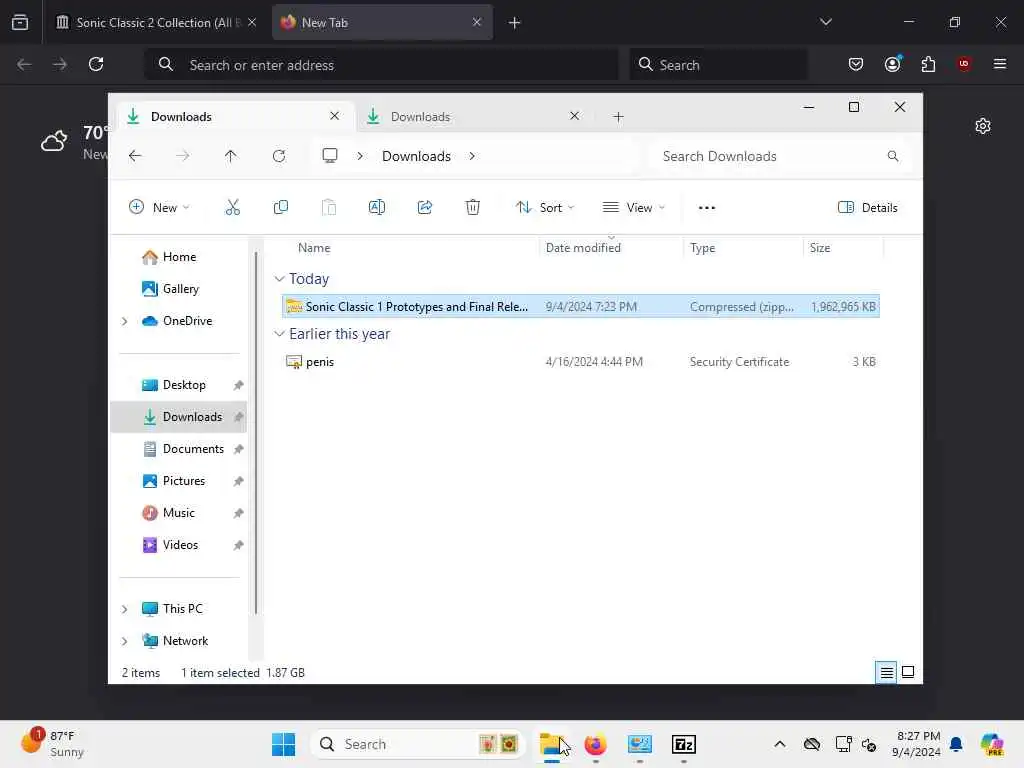Screen dimensions: 1024x768
Task: Click the Firefox Search or enter address bar
Action: coord(382,64)
